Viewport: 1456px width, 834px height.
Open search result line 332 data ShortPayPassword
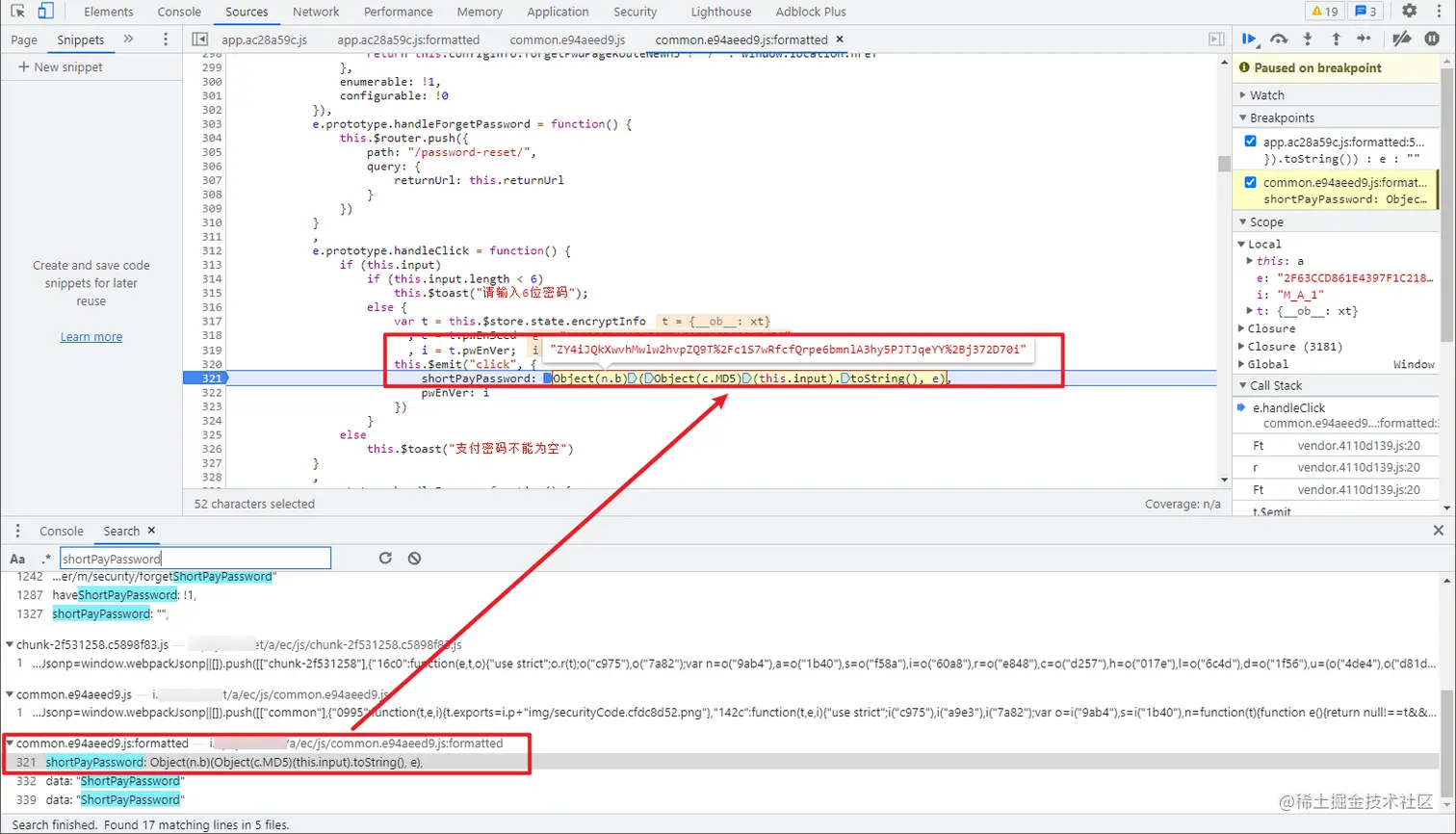[722, 781]
